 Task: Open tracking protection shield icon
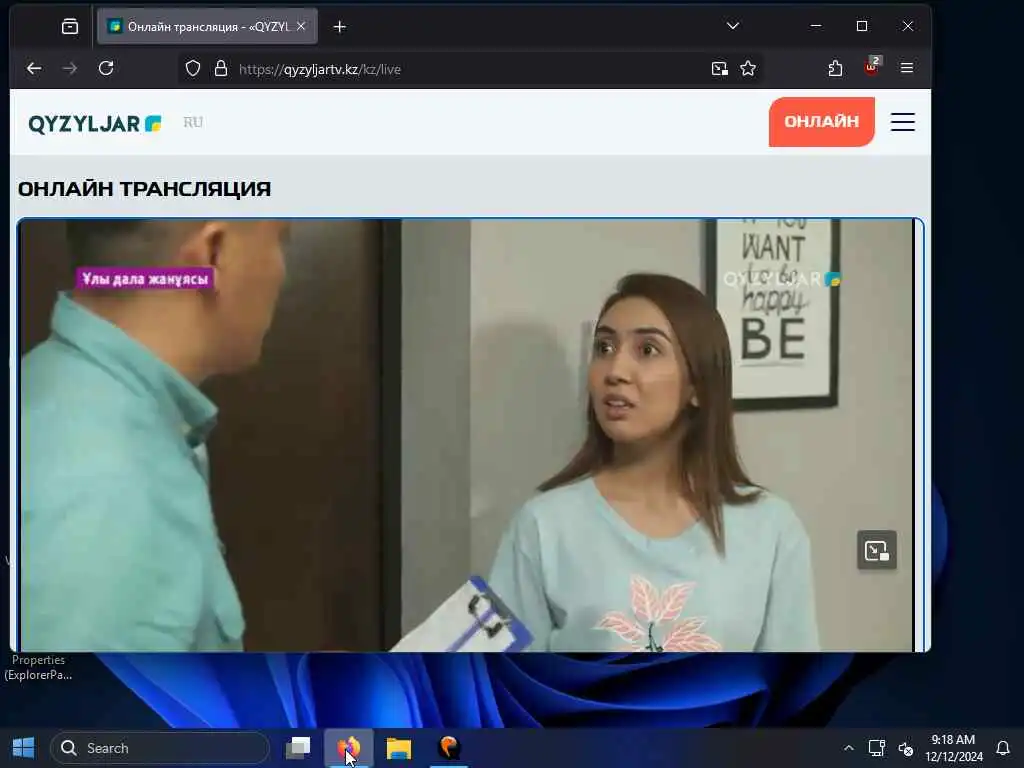(x=193, y=69)
